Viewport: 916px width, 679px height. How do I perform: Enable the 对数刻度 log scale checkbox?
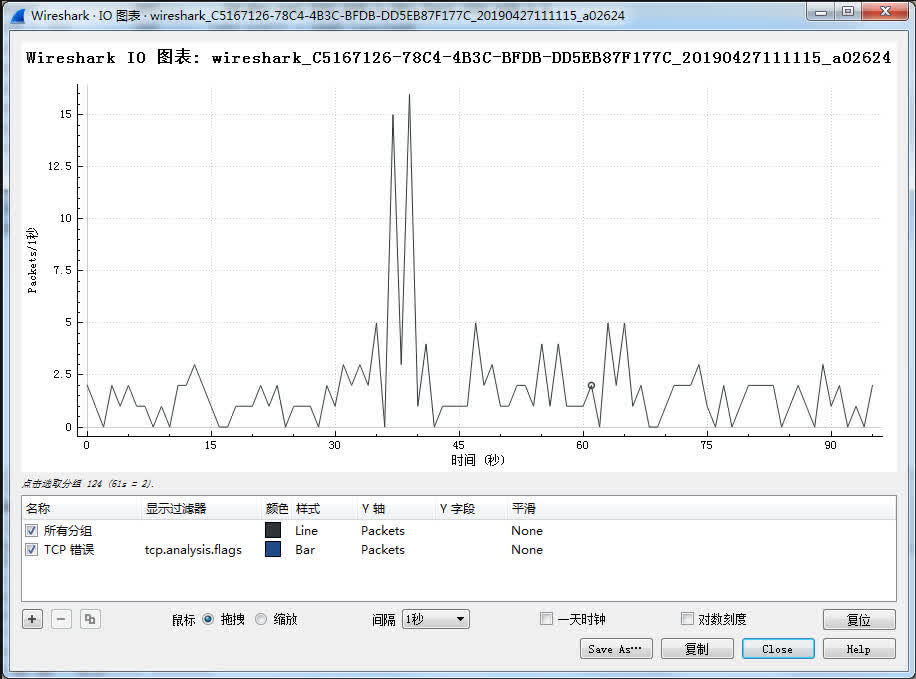click(687, 619)
